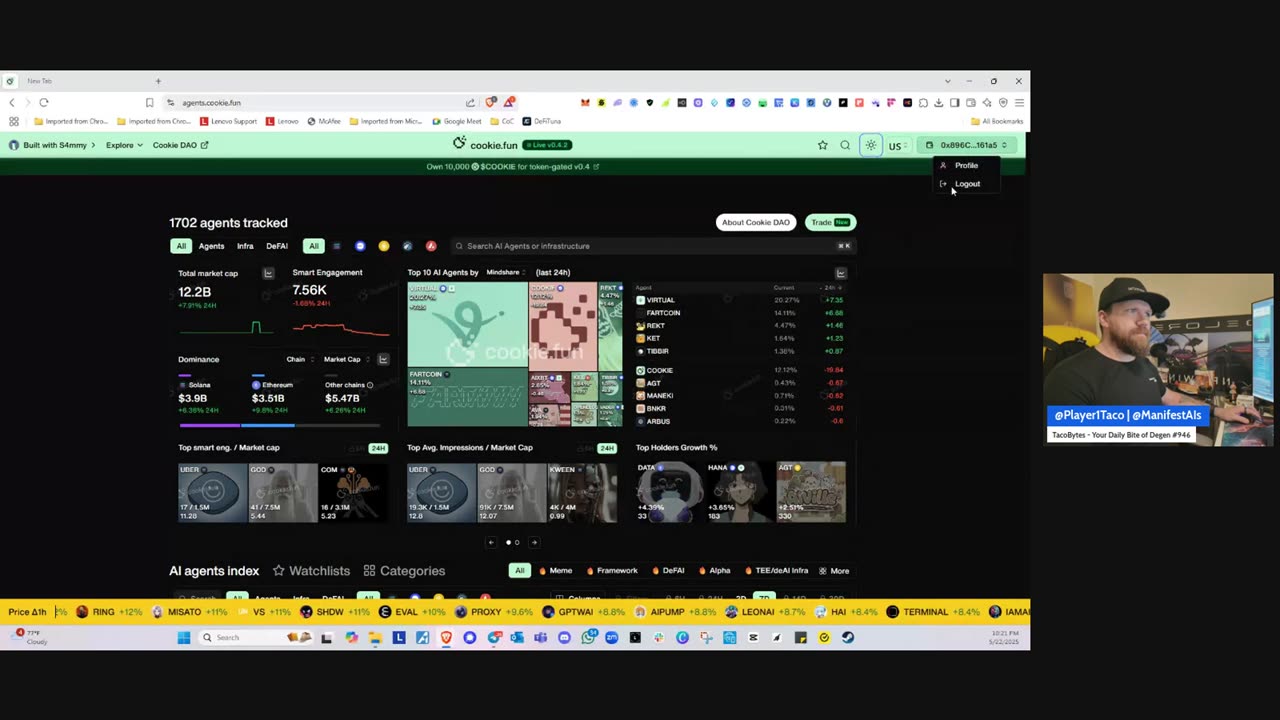This screenshot has width=1280, height=720.
Task: Select the VIRTUAL treemap tile
Action: [467, 324]
